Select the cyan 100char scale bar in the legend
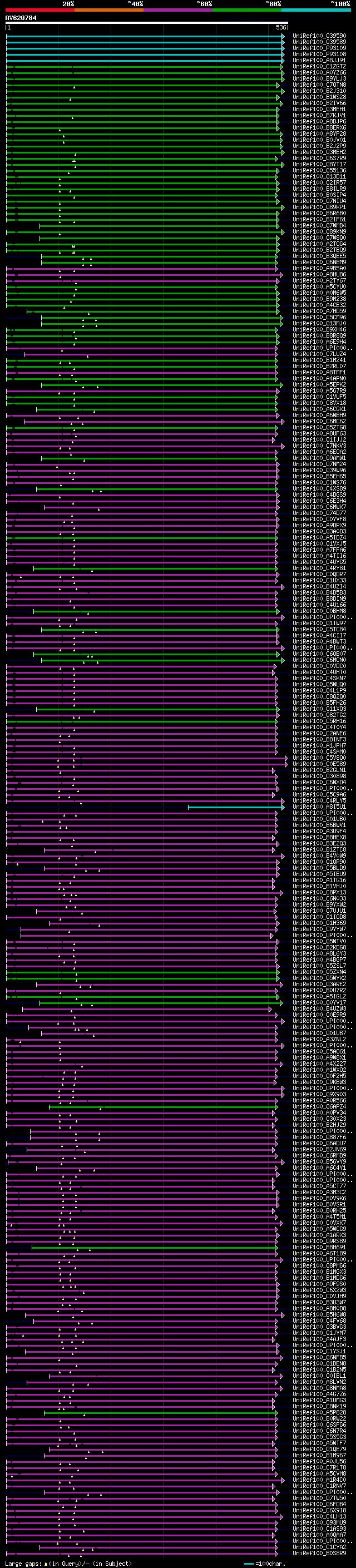The image size is (356, 1568). 249,1564
